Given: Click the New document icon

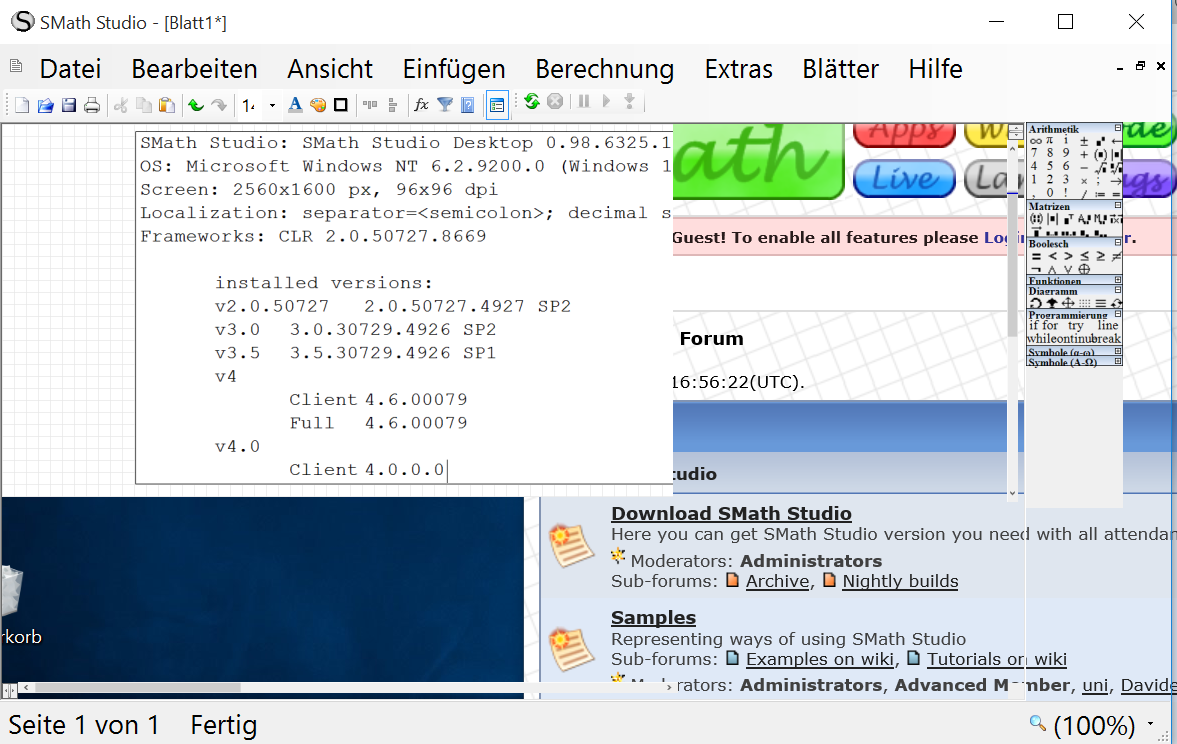Looking at the screenshot, I should coord(21,105).
